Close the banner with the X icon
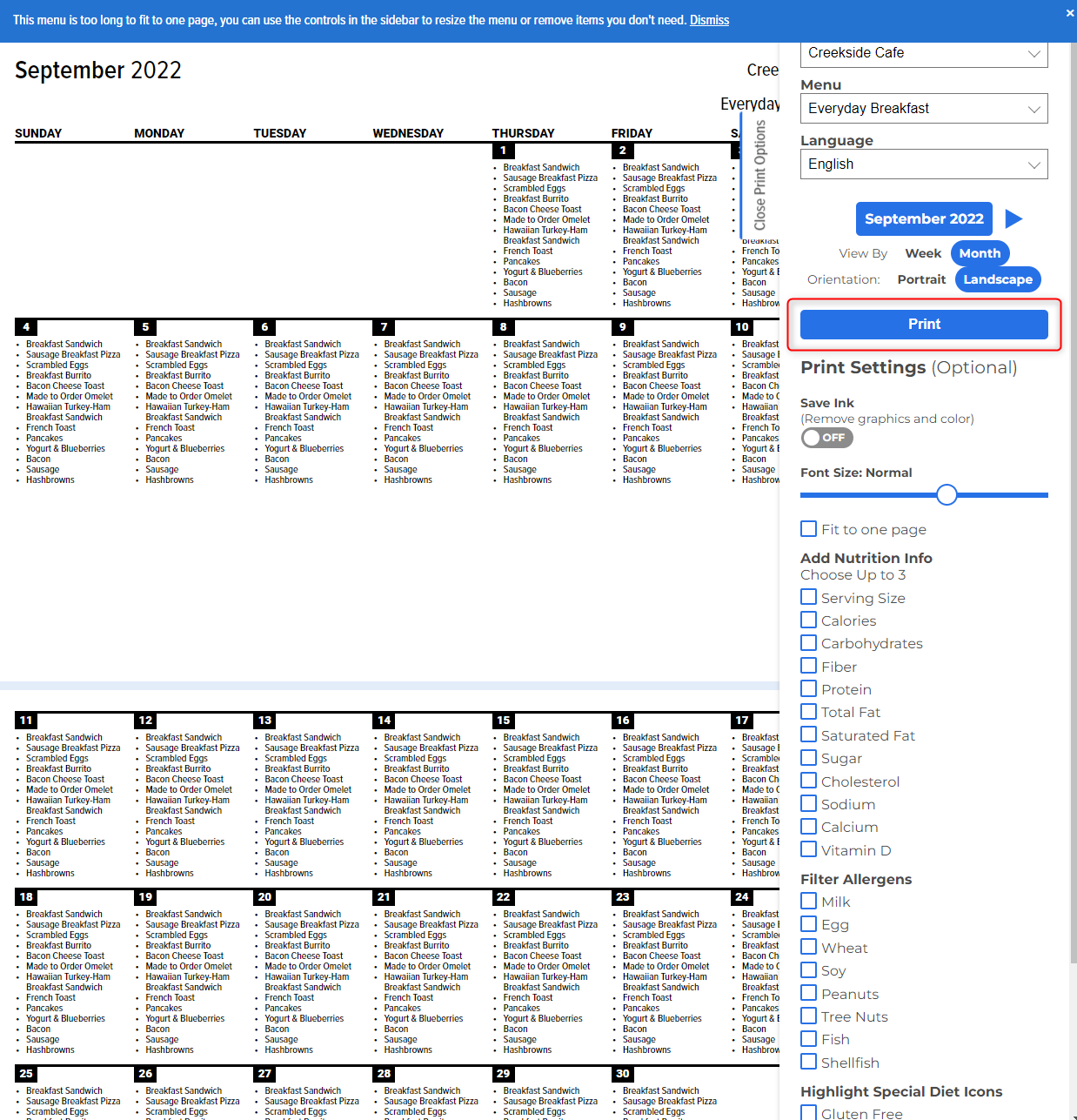The height and width of the screenshot is (1120, 1077). [x=1069, y=13]
